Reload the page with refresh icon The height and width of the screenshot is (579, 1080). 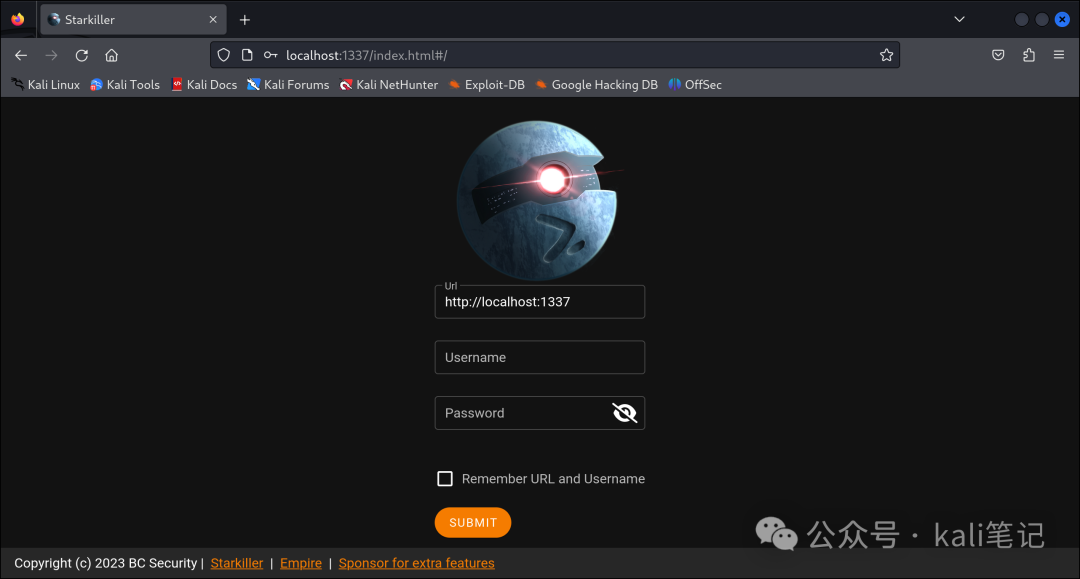(82, 55)
